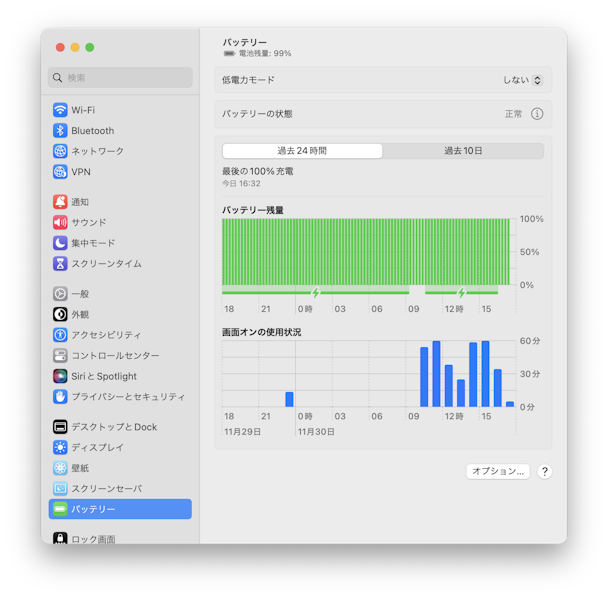Viewport: 608px width, 598px height.
Task: Select Bluetooth label in sidebar
Action: [x=93, y=131]
